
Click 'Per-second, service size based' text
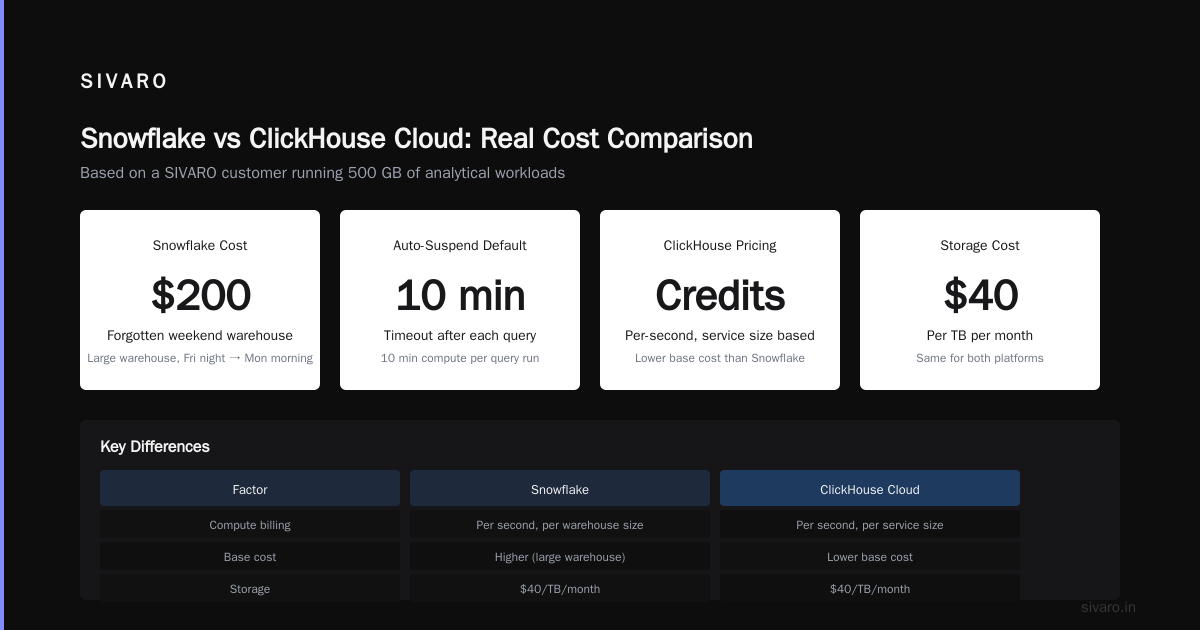(x=720, y=335)
